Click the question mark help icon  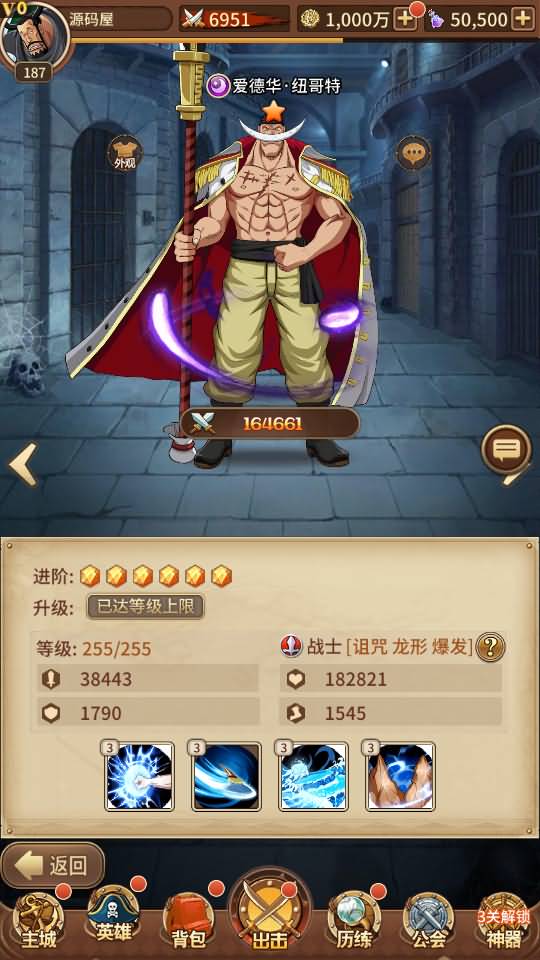click(x=490, y=647)
